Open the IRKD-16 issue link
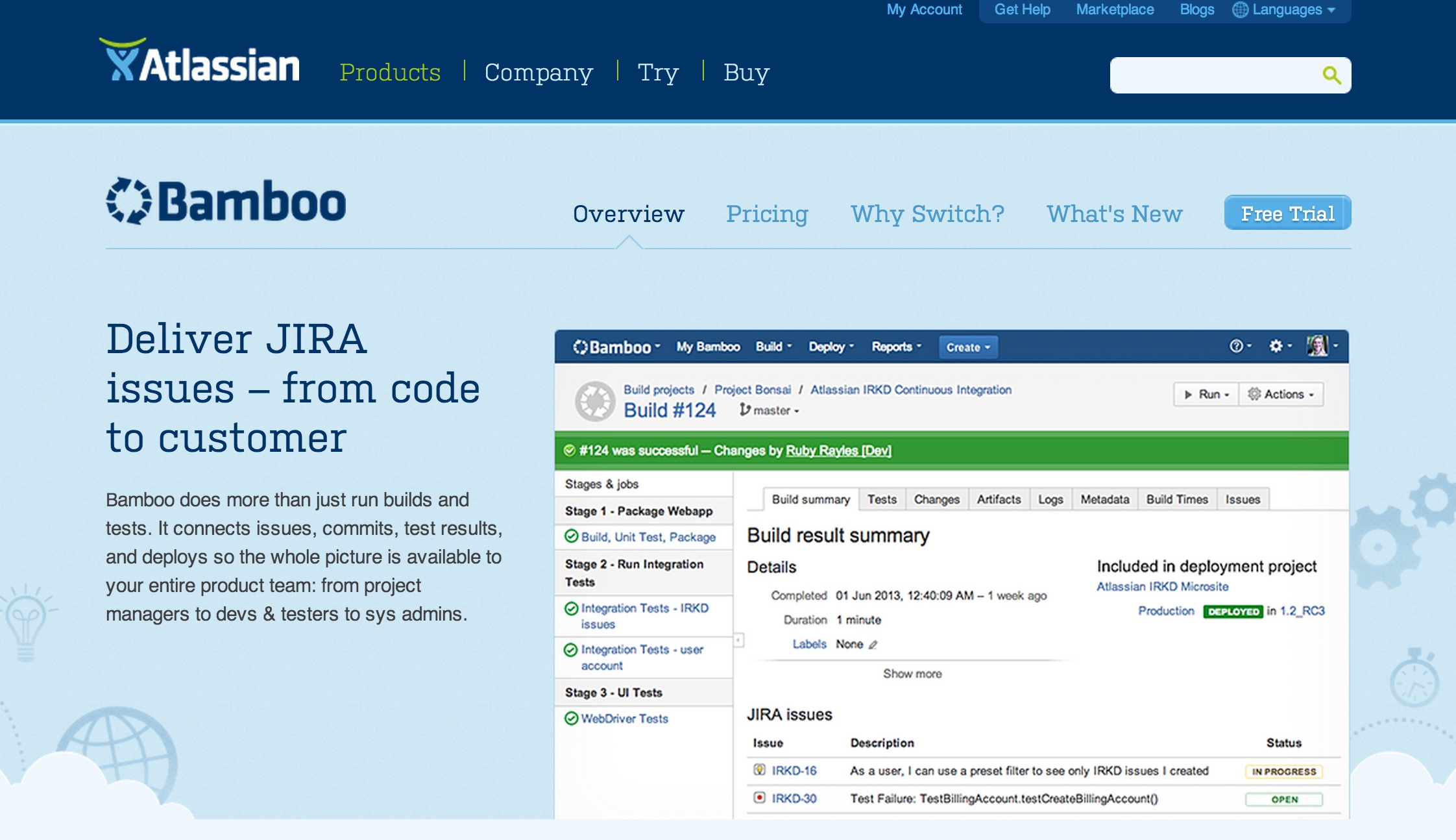 (794, 771)
